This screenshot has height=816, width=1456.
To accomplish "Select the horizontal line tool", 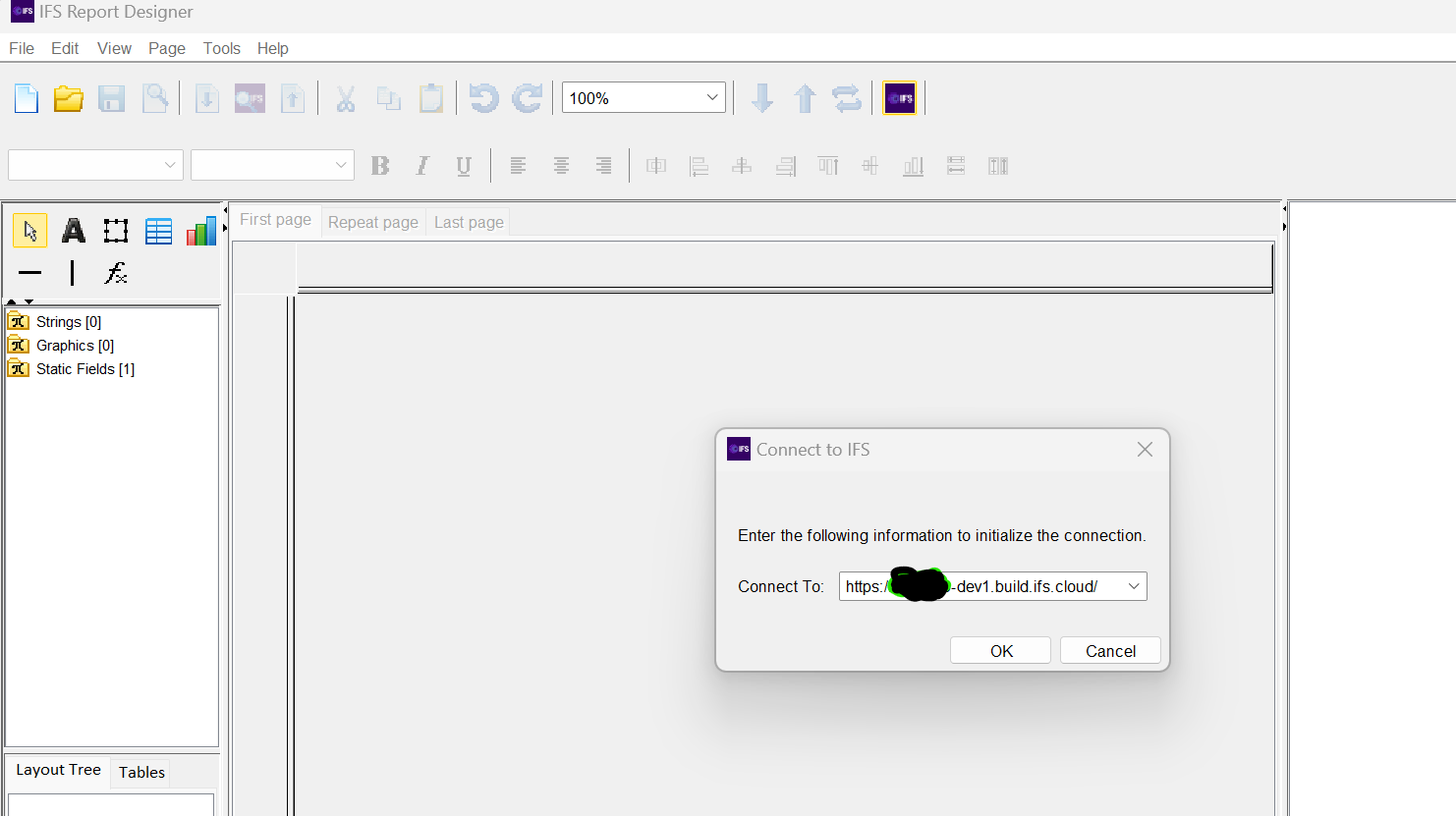I will (30, 273).
